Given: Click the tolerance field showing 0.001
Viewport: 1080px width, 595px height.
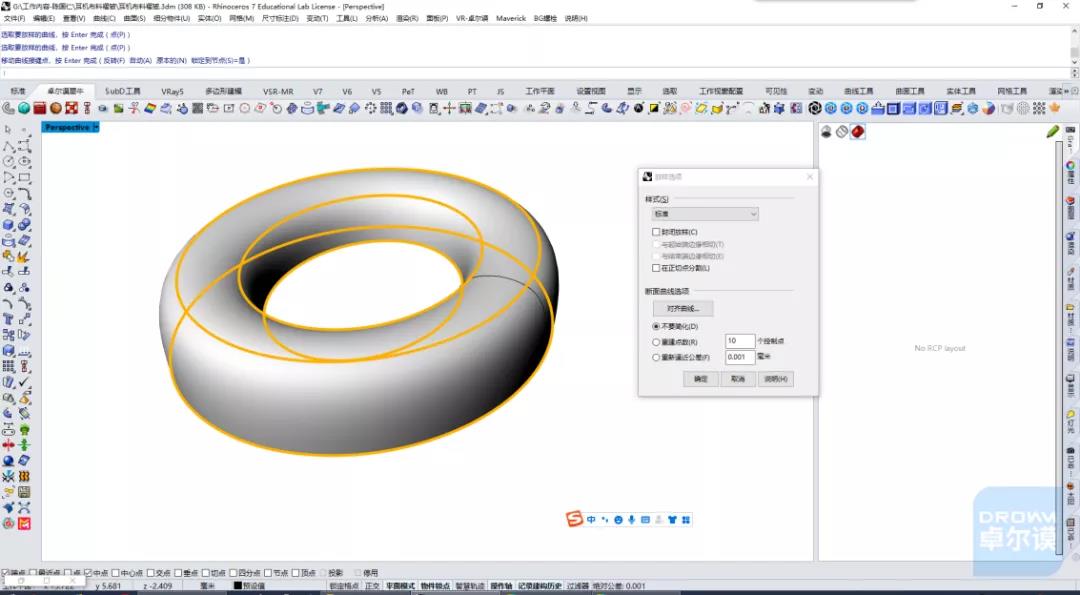Looking at the screenshot, I should click(x=740, y=357).
